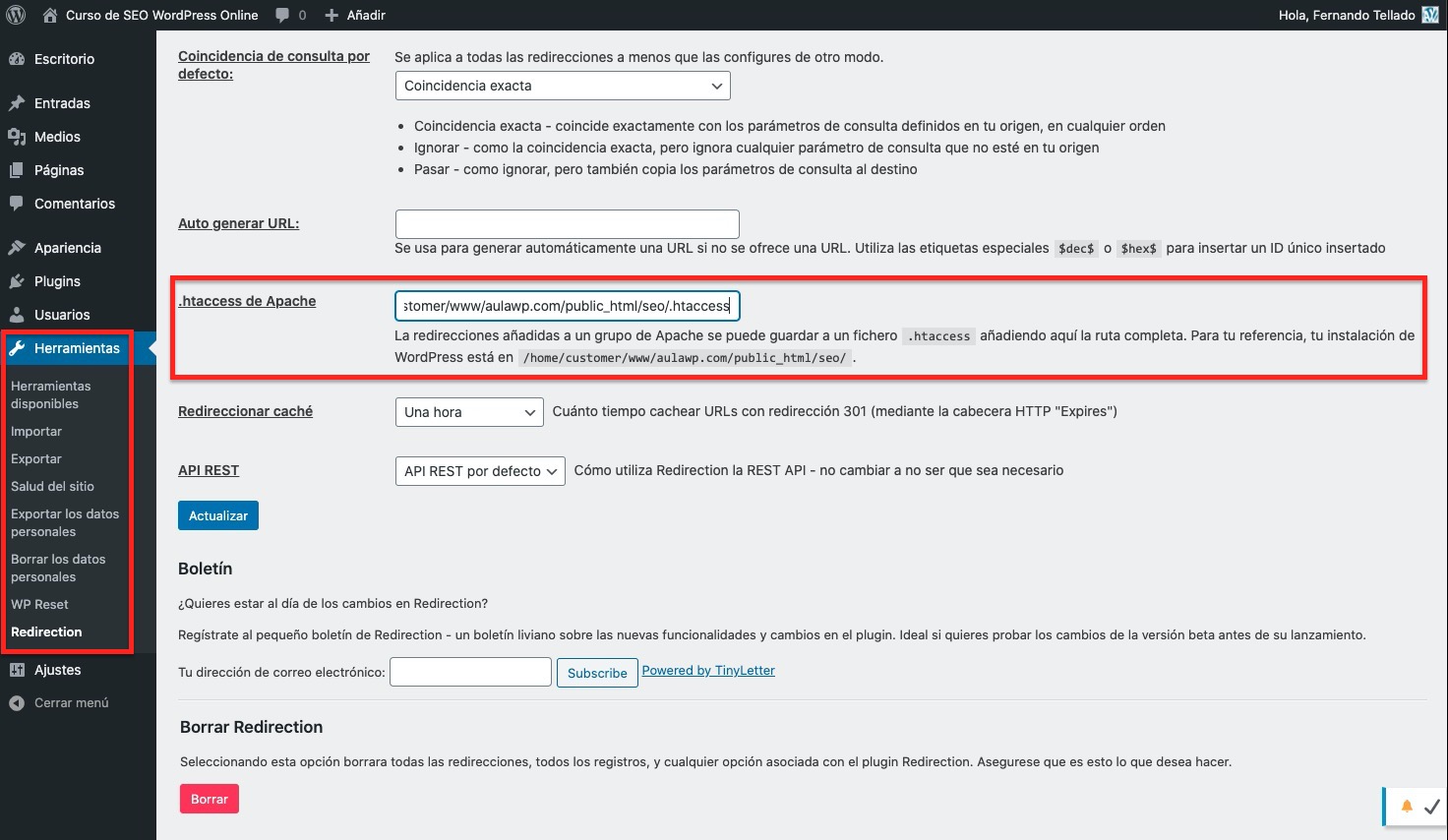
Task: Follow the Powered by TinyLetter link
Action: pos(708,671)
